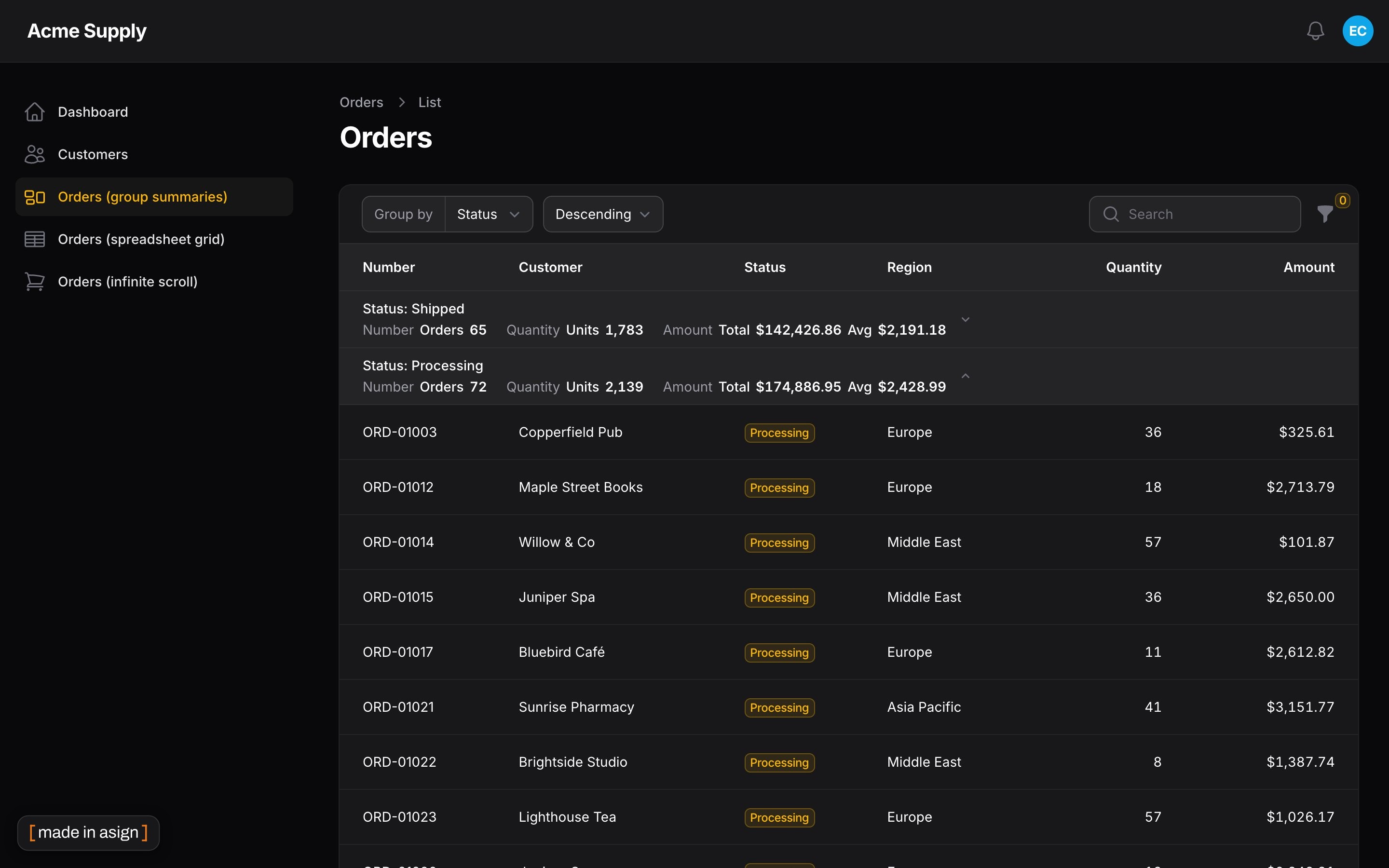Click the Region column header
This screenshot has height=868, width=1389.
(909, 268)
